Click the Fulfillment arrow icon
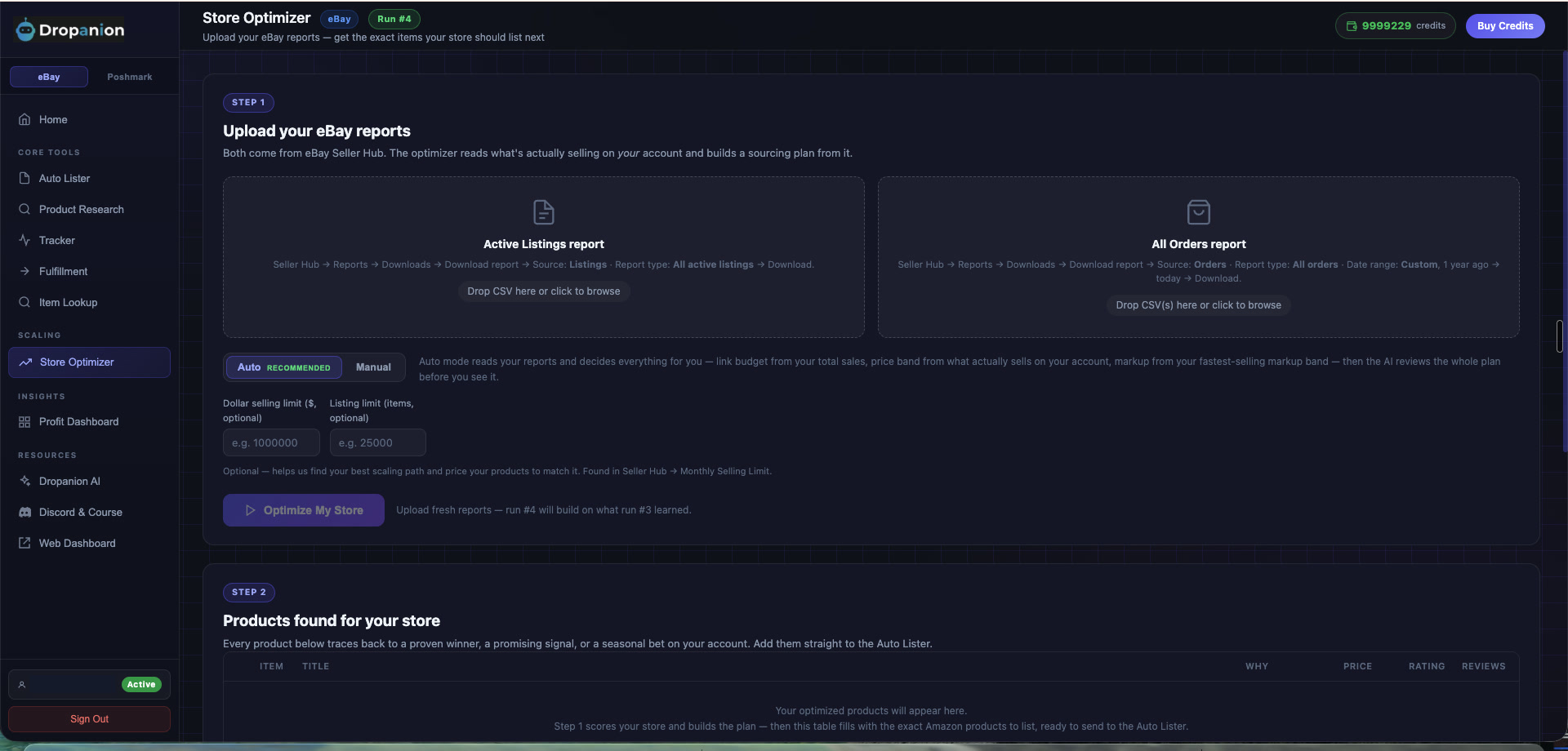Viewport: 1568px width, 751px height. (24, 271)
